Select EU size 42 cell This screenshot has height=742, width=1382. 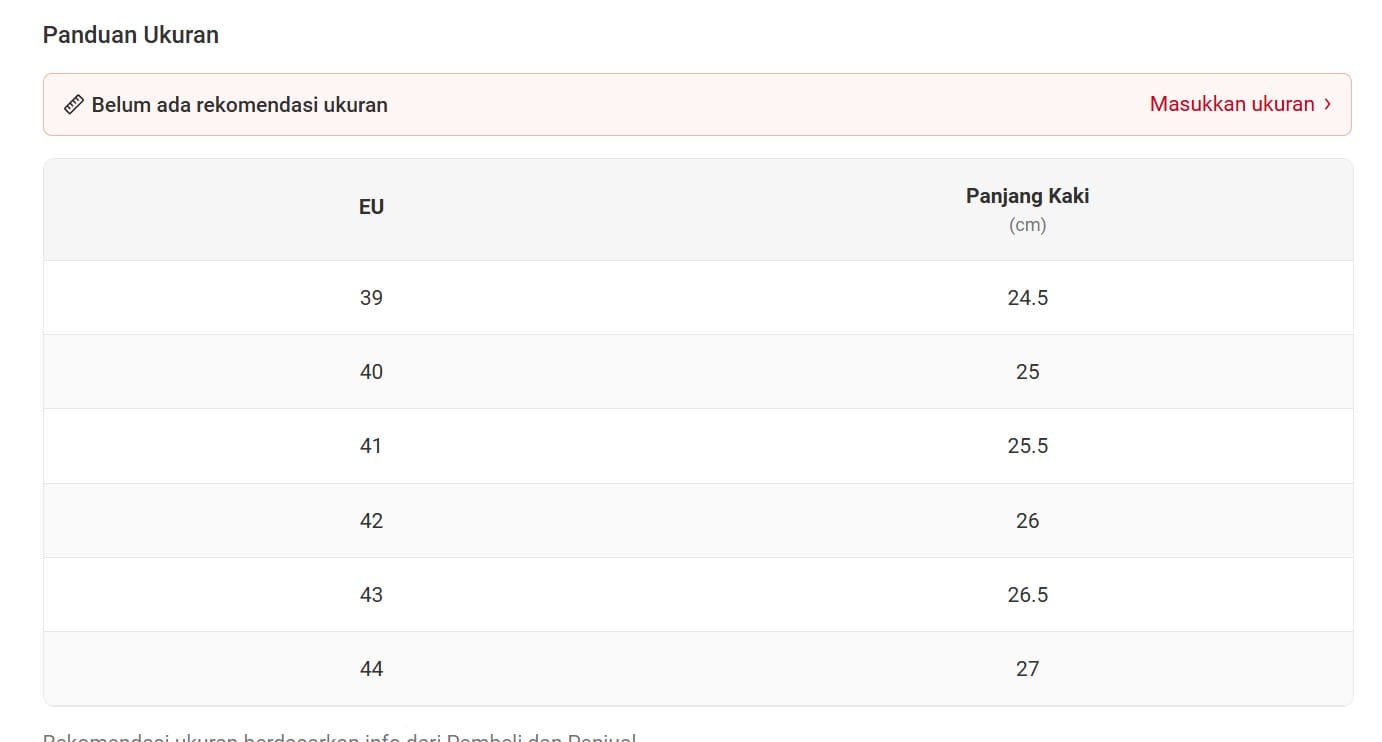click(371, 521)
